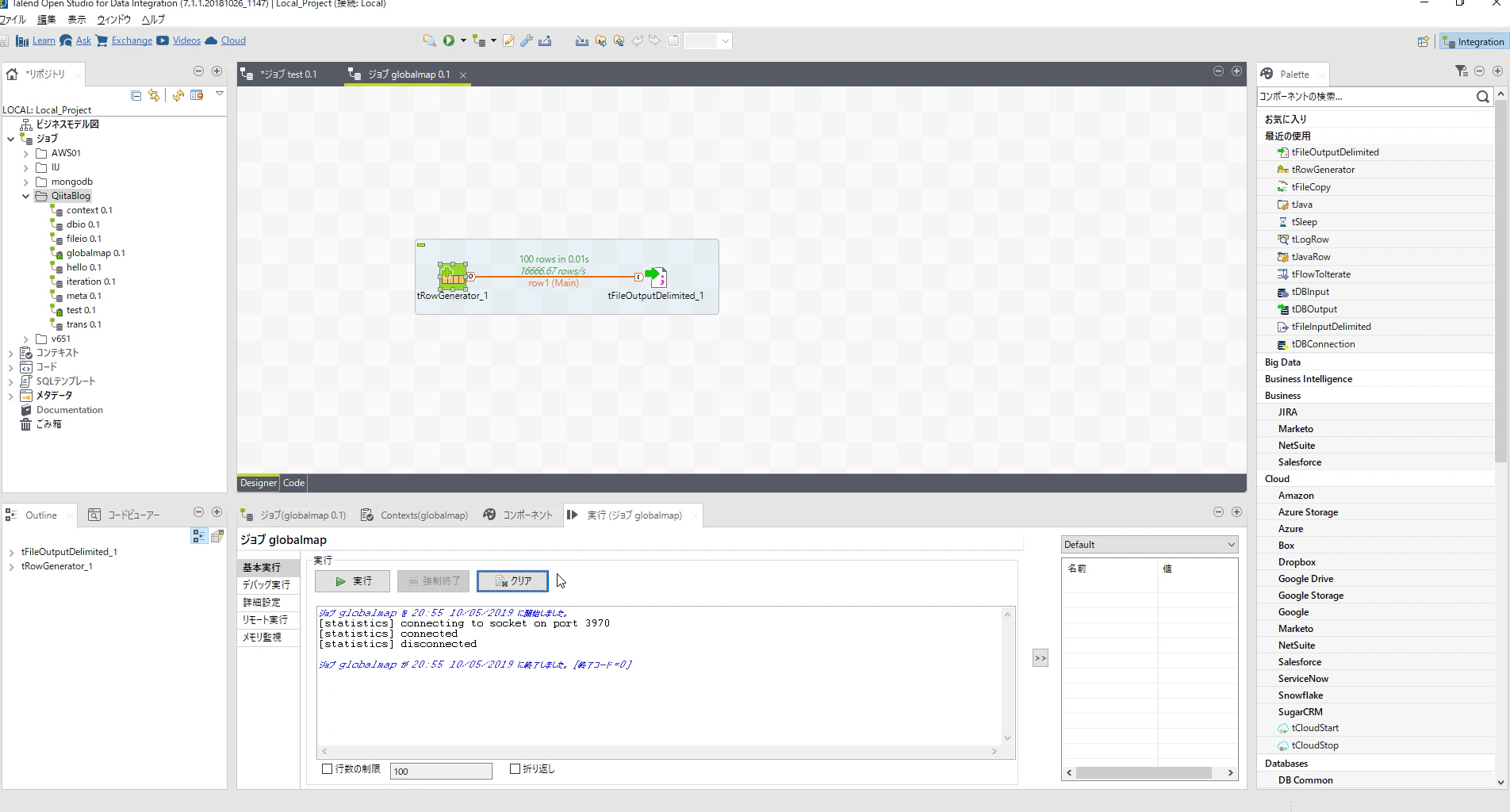Open the Integration perspective

[x=1473, y=42]
